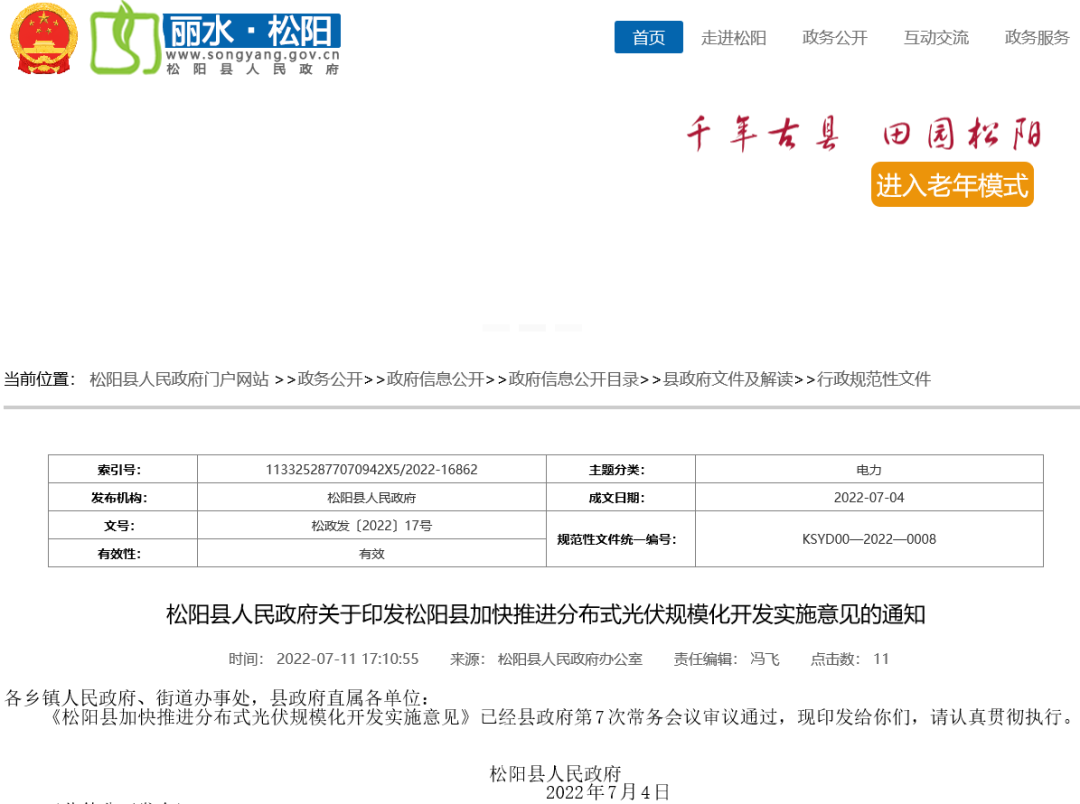Navigate to 县政府文件及解读 breadcrumb
The width and height of the screenshot is (1080, 804).
(728, 379)
